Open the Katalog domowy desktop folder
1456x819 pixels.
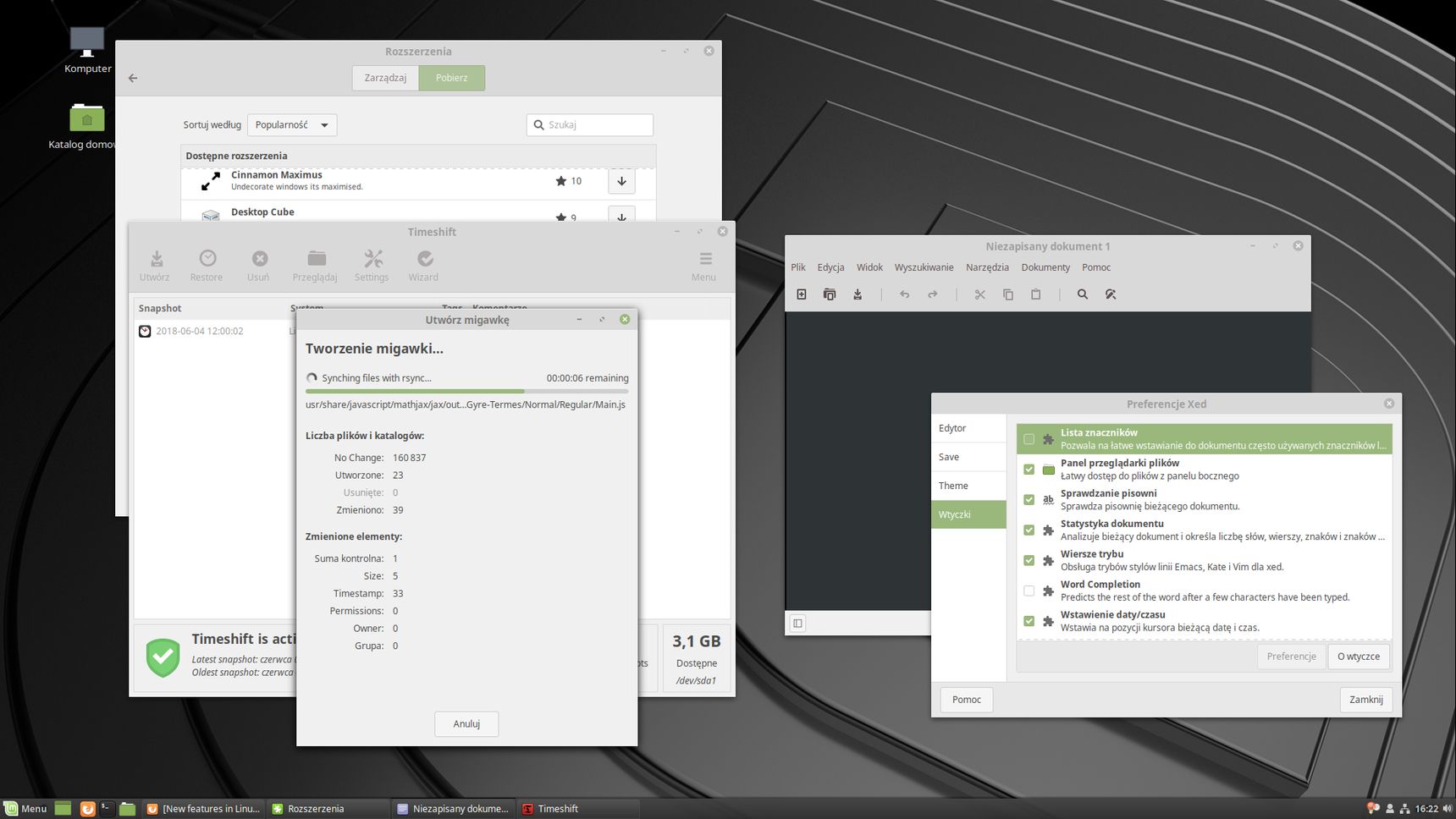[x=86, y=125]
